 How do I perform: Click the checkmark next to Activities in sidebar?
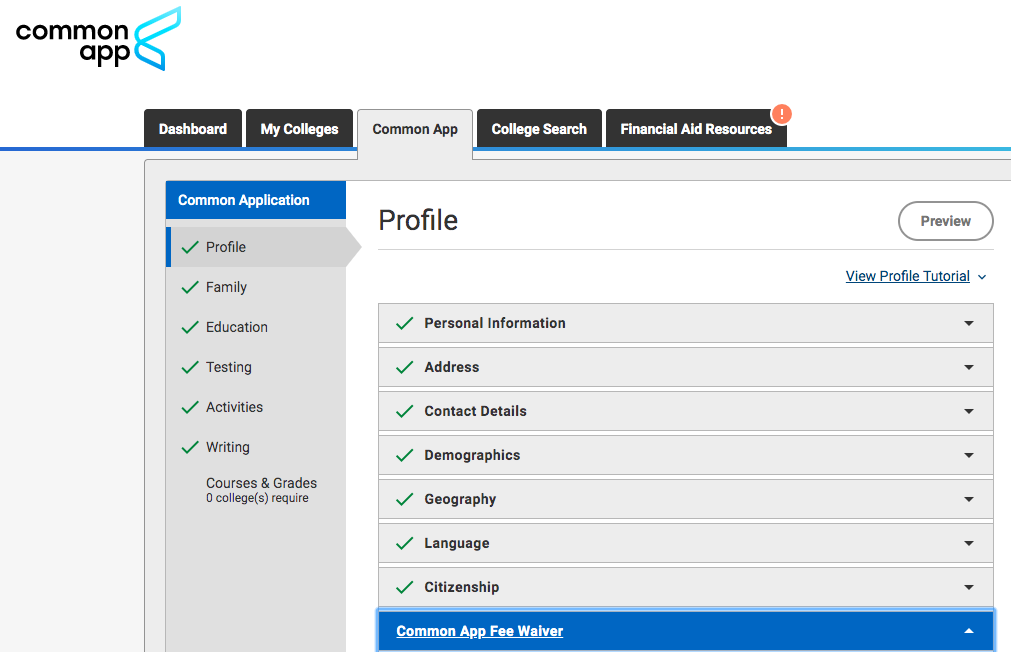click(x=190, y=407)
